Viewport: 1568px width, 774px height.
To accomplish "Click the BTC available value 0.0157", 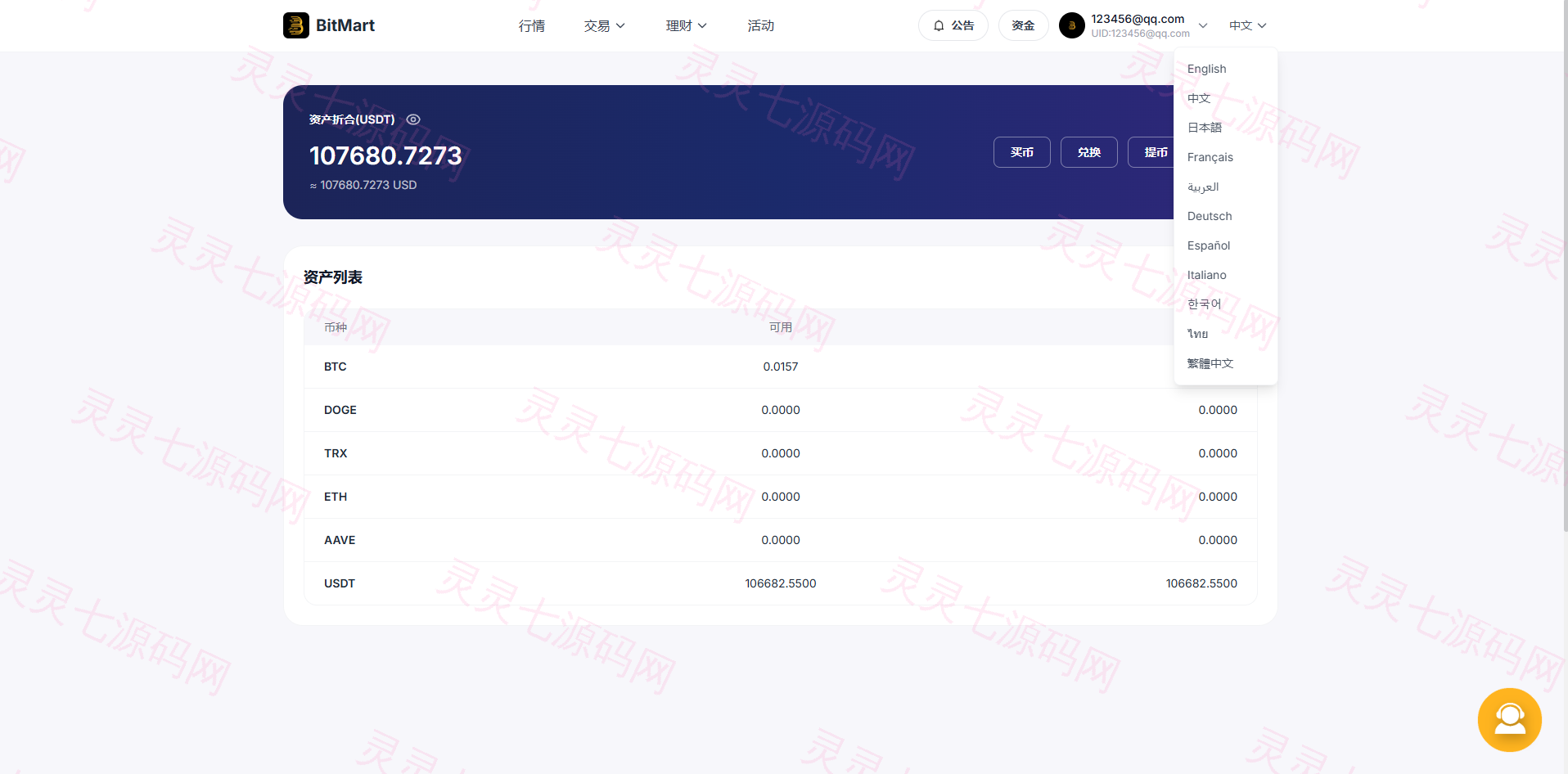I will (x=781, y=367).
